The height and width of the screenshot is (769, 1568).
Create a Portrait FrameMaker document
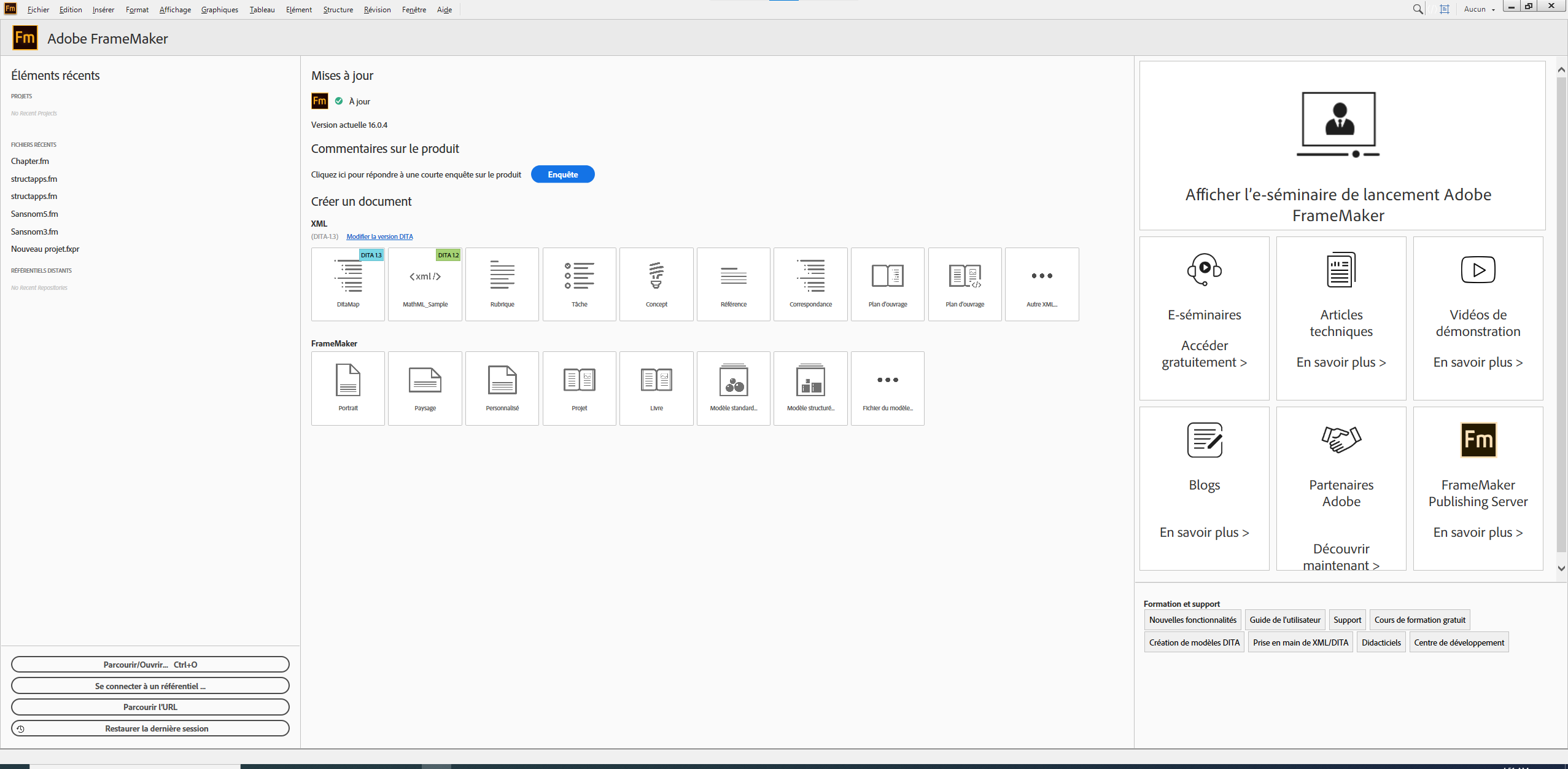point(347,388)
